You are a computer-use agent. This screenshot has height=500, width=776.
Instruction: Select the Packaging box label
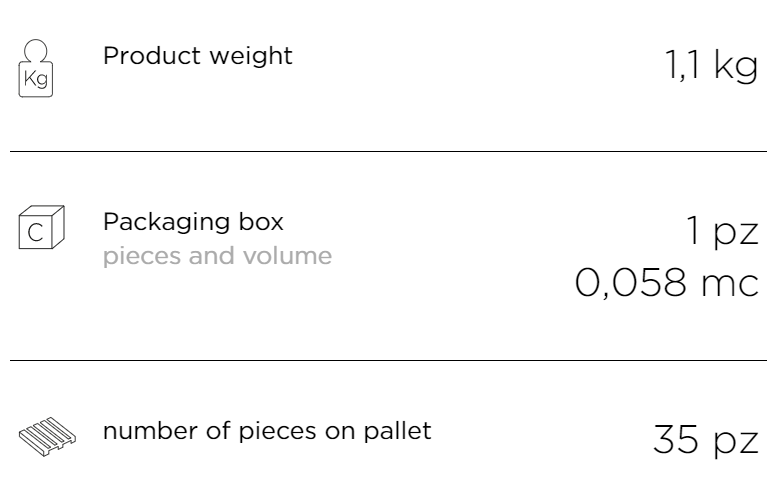click(193, 222)
